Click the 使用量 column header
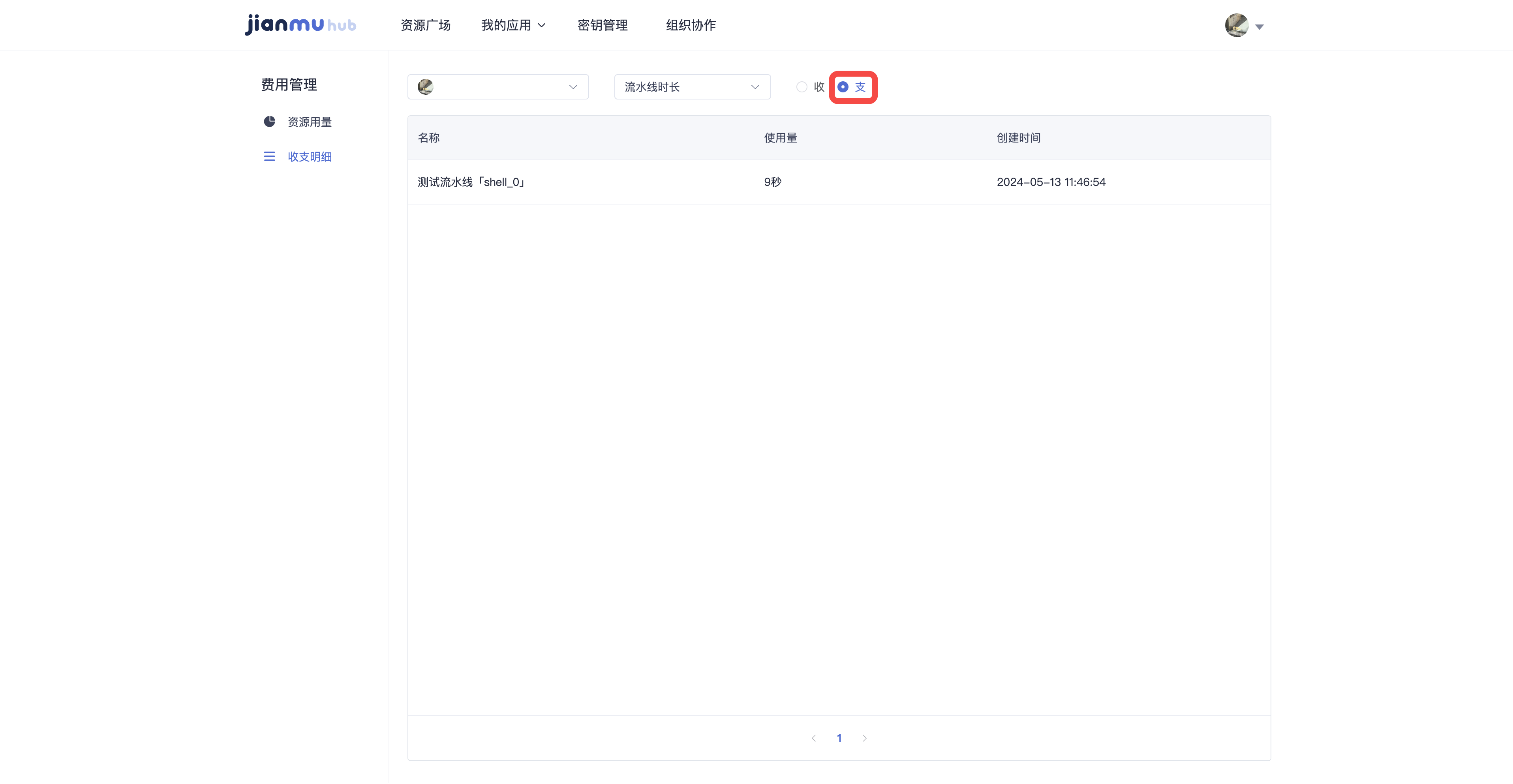The width and height of the screenshot is (1513, 784). coord(781,138)
